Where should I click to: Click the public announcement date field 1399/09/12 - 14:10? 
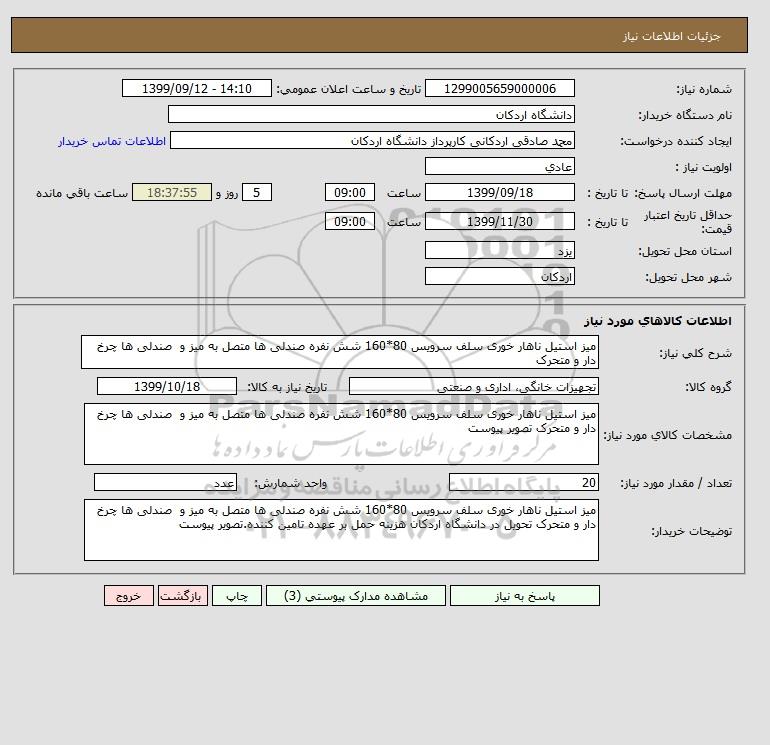[x=196, y=88]
